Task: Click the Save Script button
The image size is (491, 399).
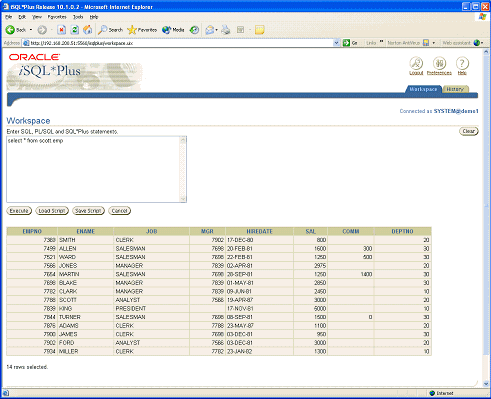Action: tap(88, 211)
